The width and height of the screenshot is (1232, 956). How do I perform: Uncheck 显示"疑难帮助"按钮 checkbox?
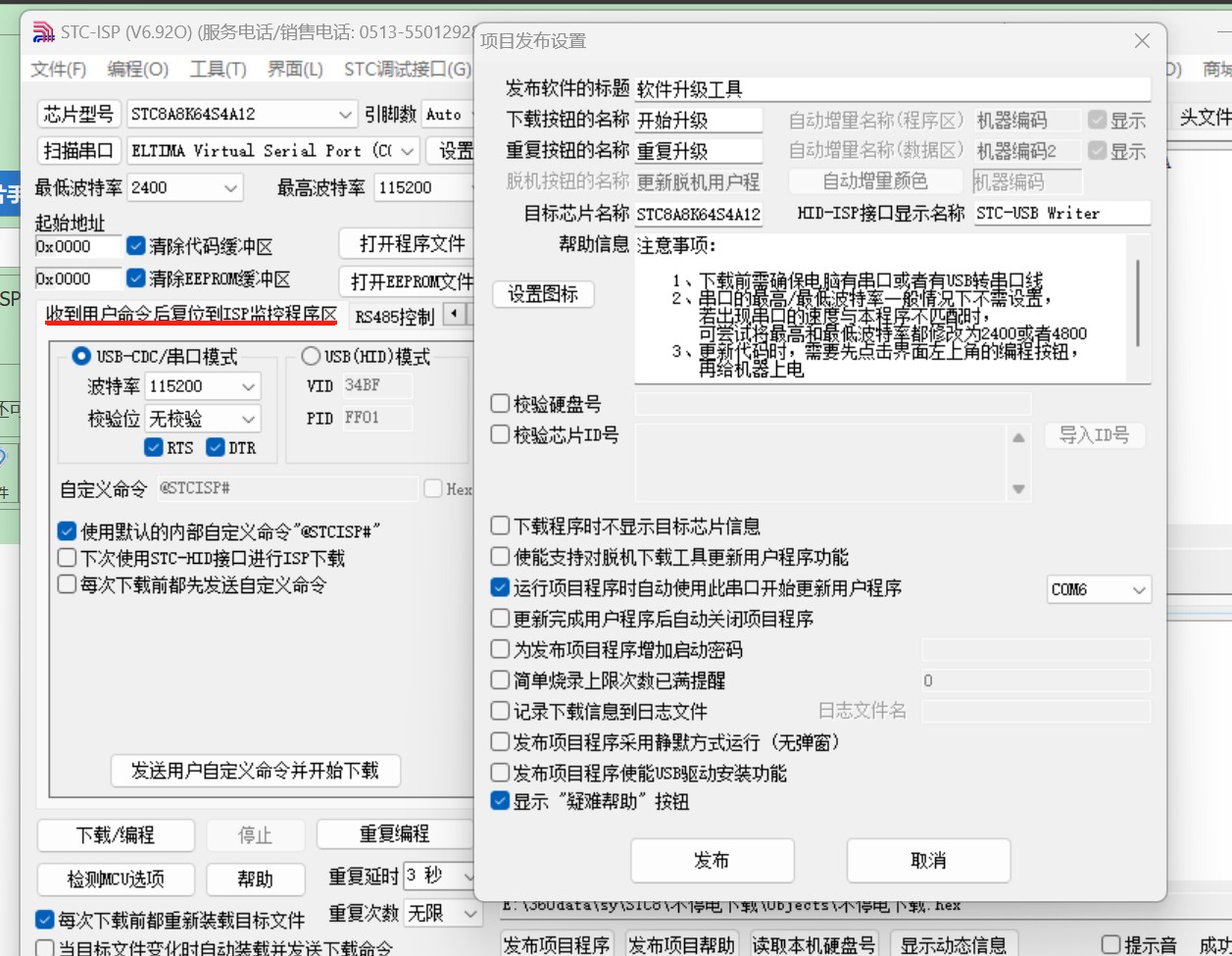tap(501, 801)
